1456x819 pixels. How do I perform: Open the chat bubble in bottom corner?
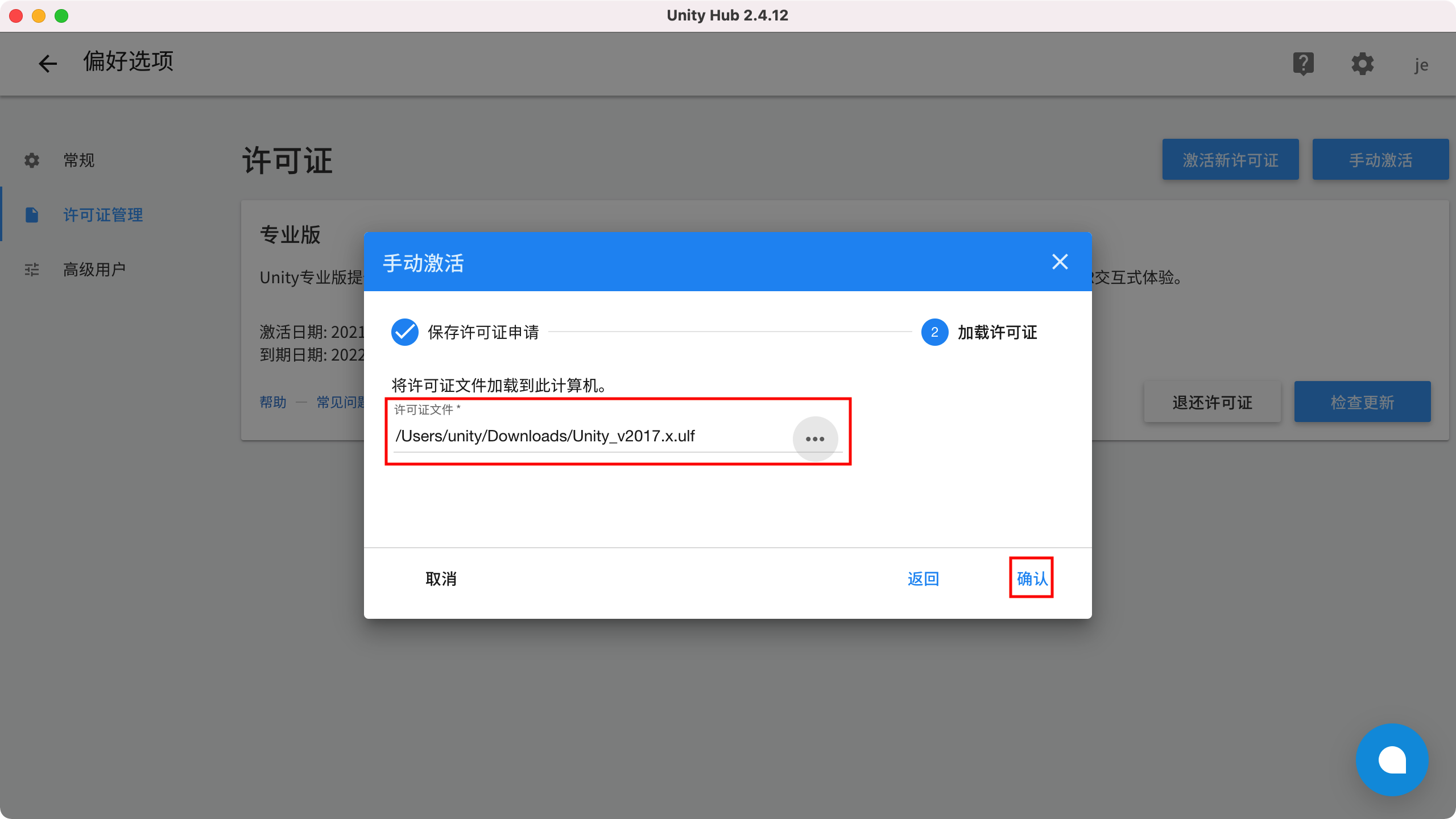coord(1392,759)
